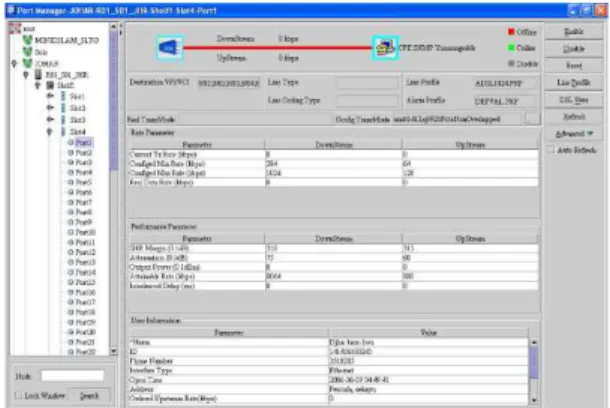Collapse the Slot4 tree node
Viewport: 610px width, 408px height.
tap(50, 132)
